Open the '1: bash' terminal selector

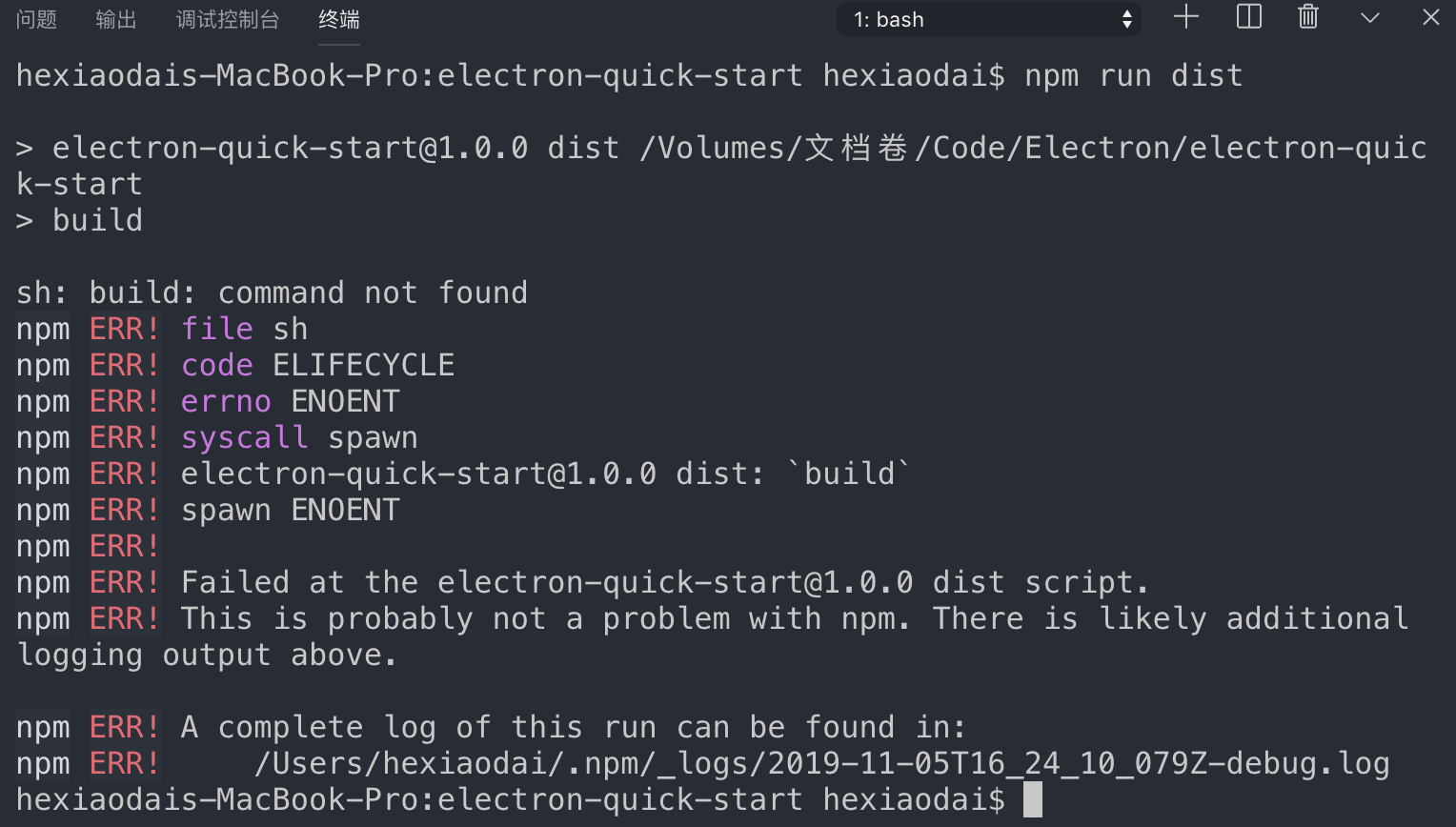pyautogui.click(x=988, y=19)
